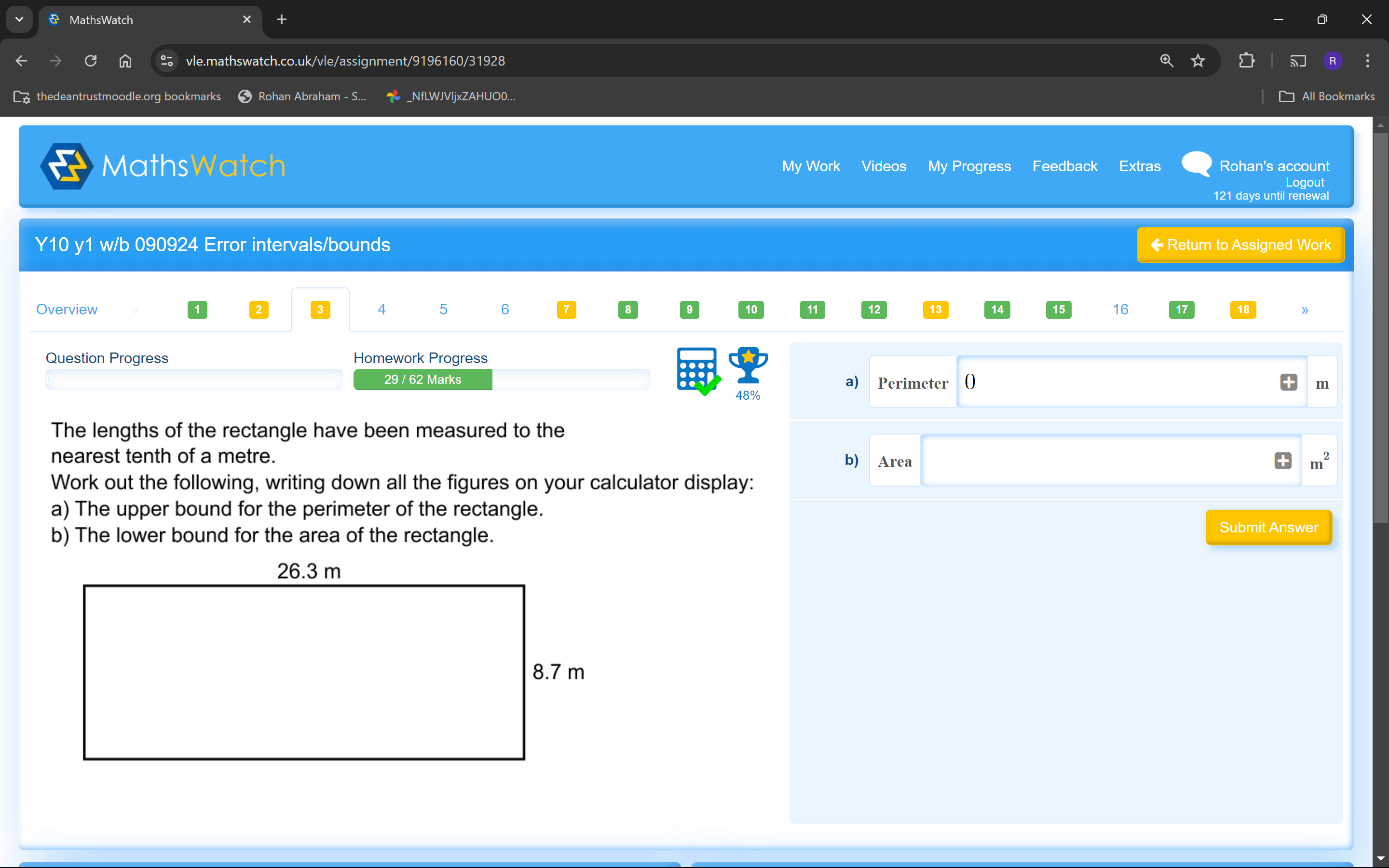The height and width of the screenshot is (868, 1389).
Task: Go to question 9 tab
Action: (x=689, y=310)
